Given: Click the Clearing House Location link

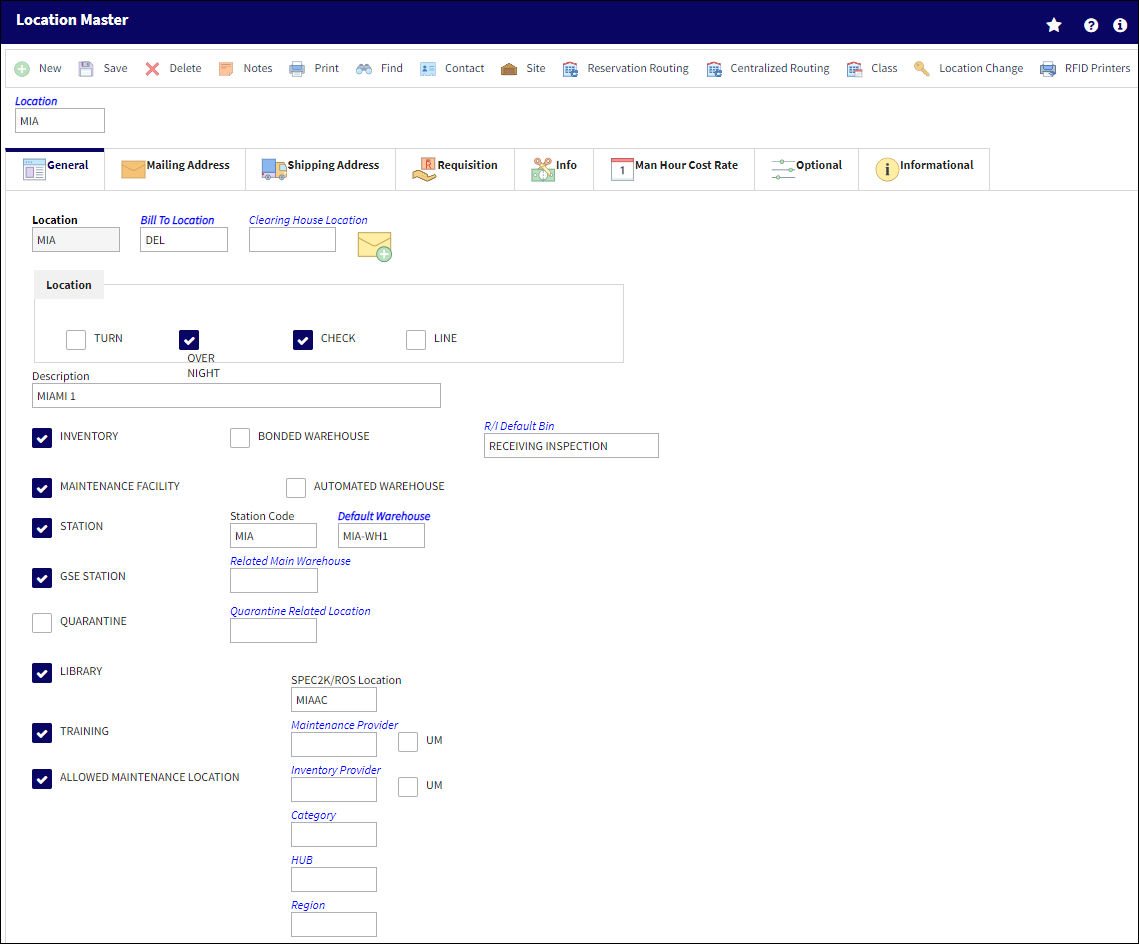Looking at the screenshot, I should [x=308, y=220].
